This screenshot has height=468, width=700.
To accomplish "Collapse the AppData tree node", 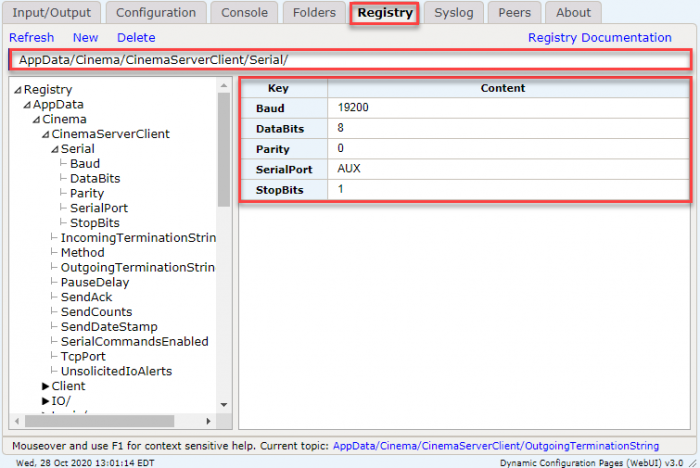I will [27, 105].
